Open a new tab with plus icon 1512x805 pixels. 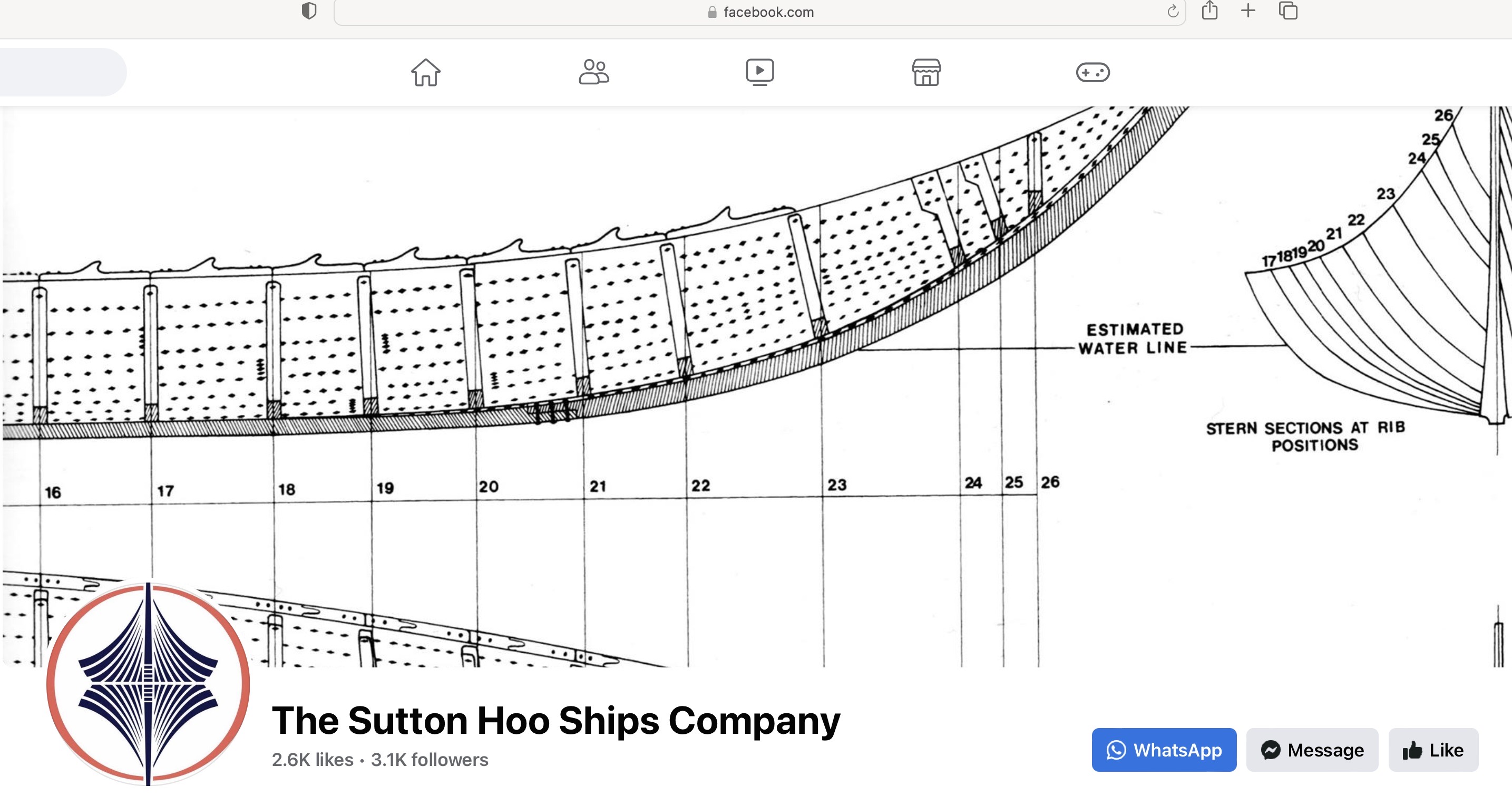click(1248, 11)
